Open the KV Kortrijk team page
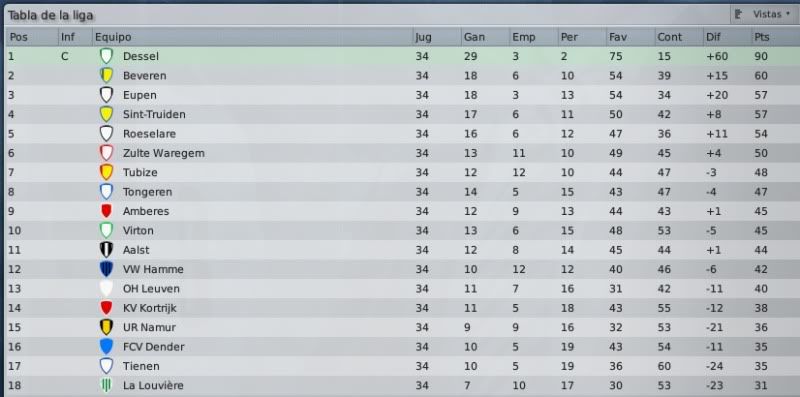The height and width of the screenshot is (397, 800). (x=149, y=308)
